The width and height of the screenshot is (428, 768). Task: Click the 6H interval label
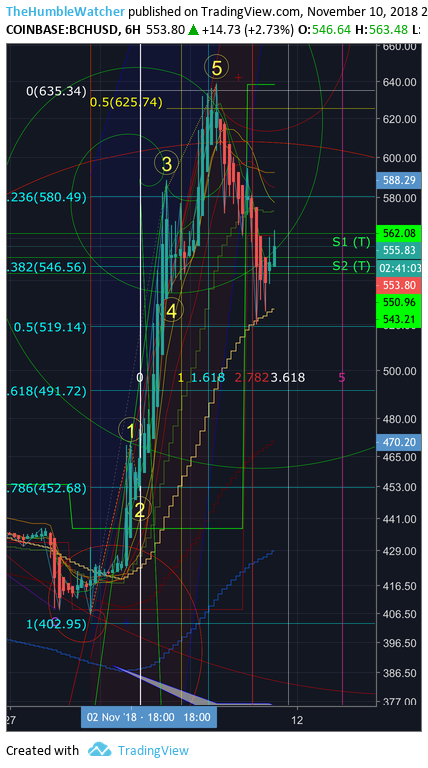(132, 30)
